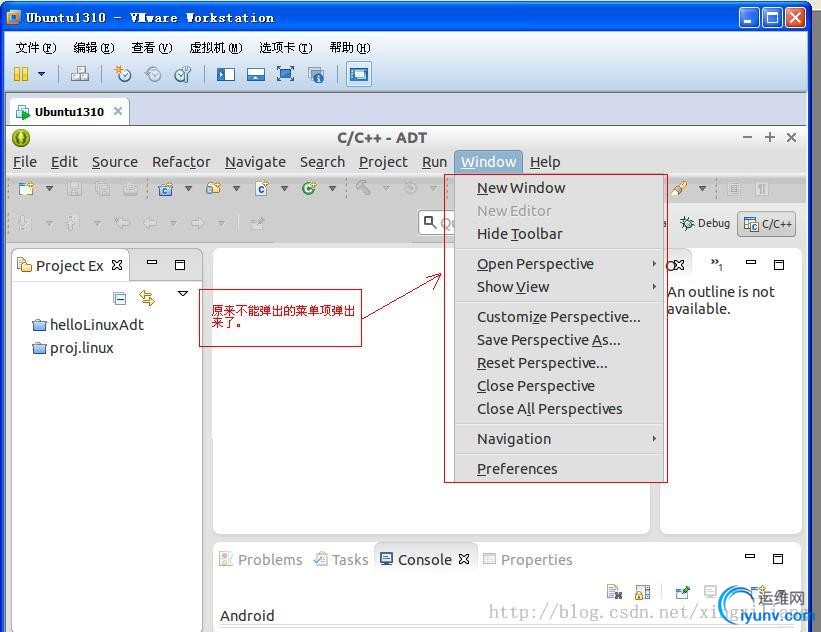Click the VMware send Ctrl+Alt+Del icon
The height and width of the screenshot is (632, 821).
coord(80,74)
